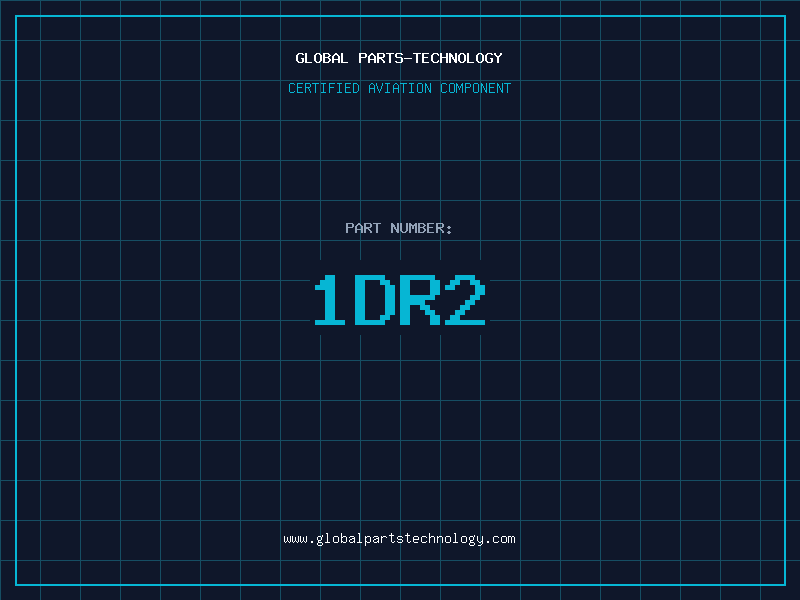The width and height of the screenshot is (800, 600).
Task: Click the word GLOBAL in the heading
Action: [322, 59]
